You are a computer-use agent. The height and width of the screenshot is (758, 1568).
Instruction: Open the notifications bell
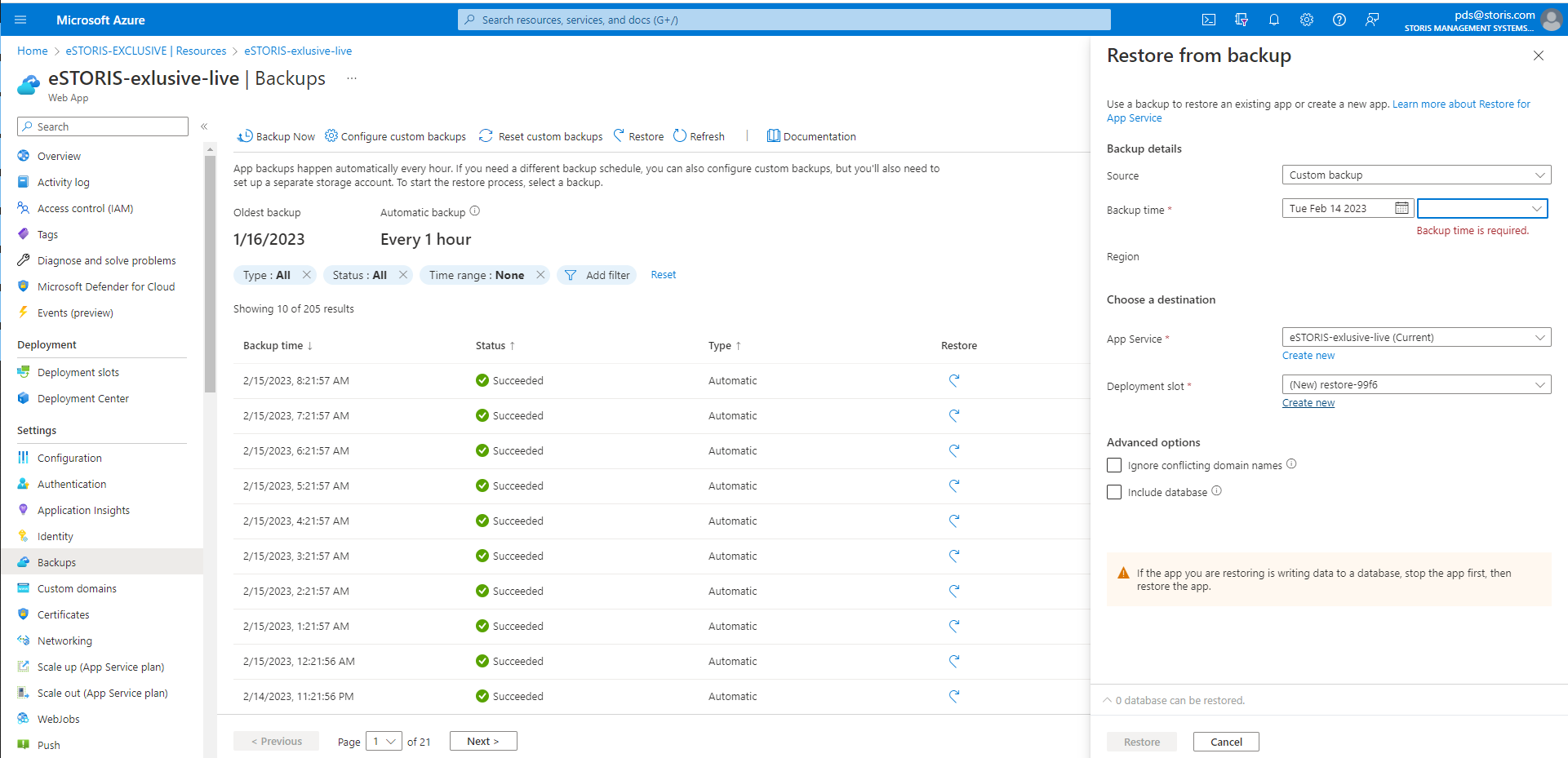[x=1274, y=20]
